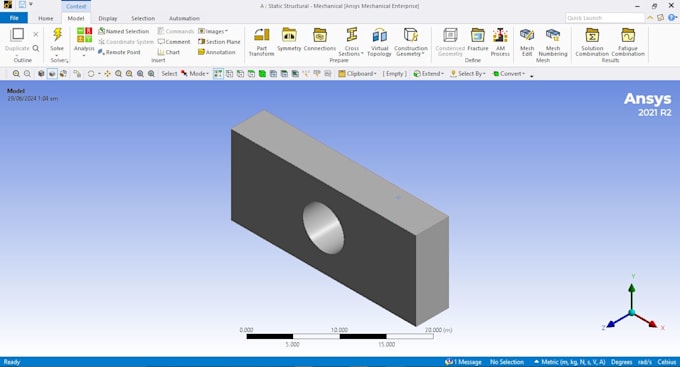
Task: Open the Extend selection dropdown
Action: click(428, 74)
